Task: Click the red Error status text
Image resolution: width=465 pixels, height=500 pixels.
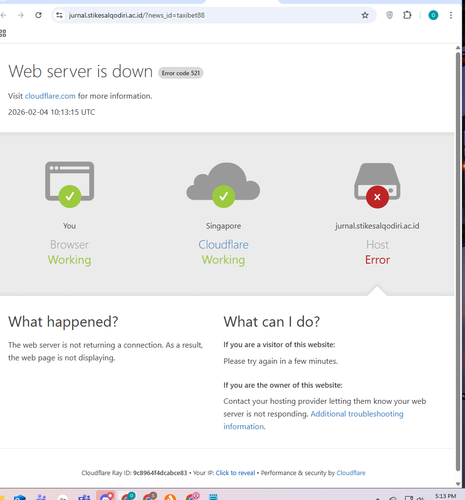Action: pyautogui.click(x=377, y=260)
